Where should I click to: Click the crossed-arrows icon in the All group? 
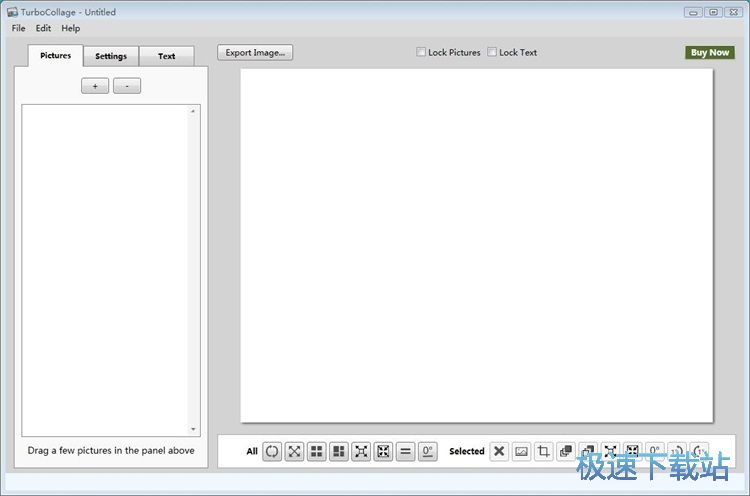294,451
